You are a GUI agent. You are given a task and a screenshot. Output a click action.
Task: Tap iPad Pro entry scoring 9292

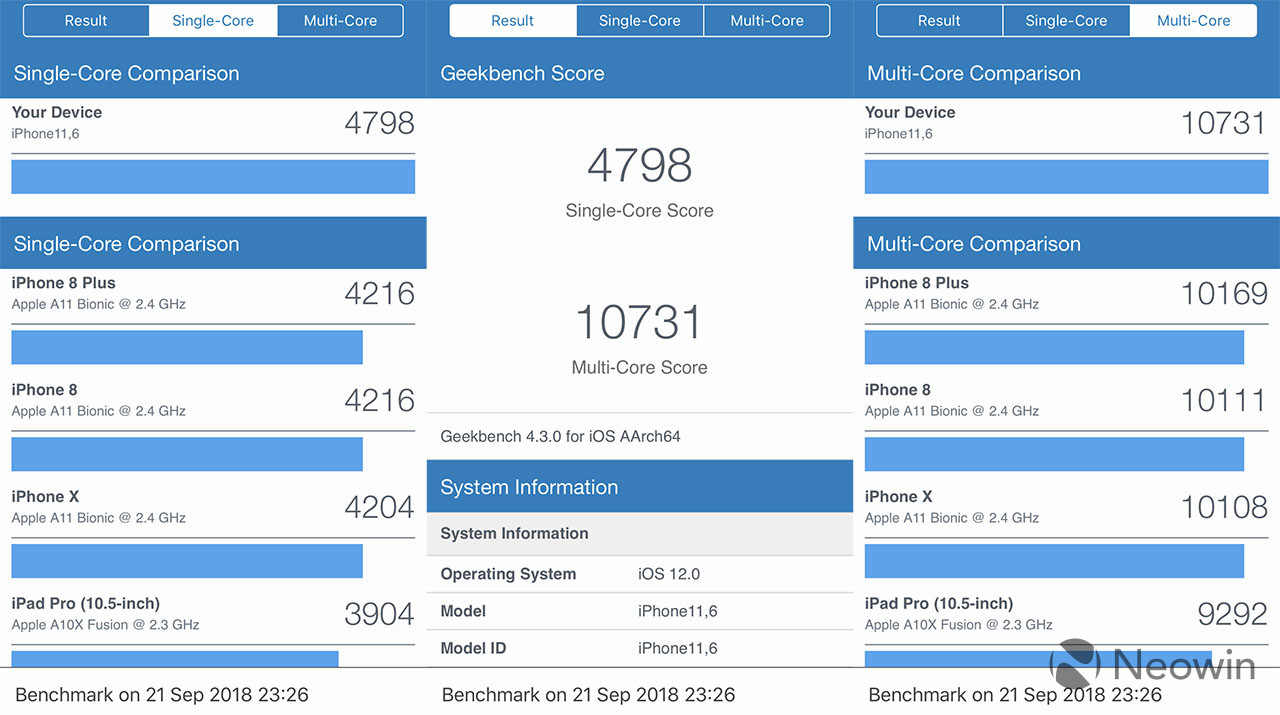point(1066,614)
